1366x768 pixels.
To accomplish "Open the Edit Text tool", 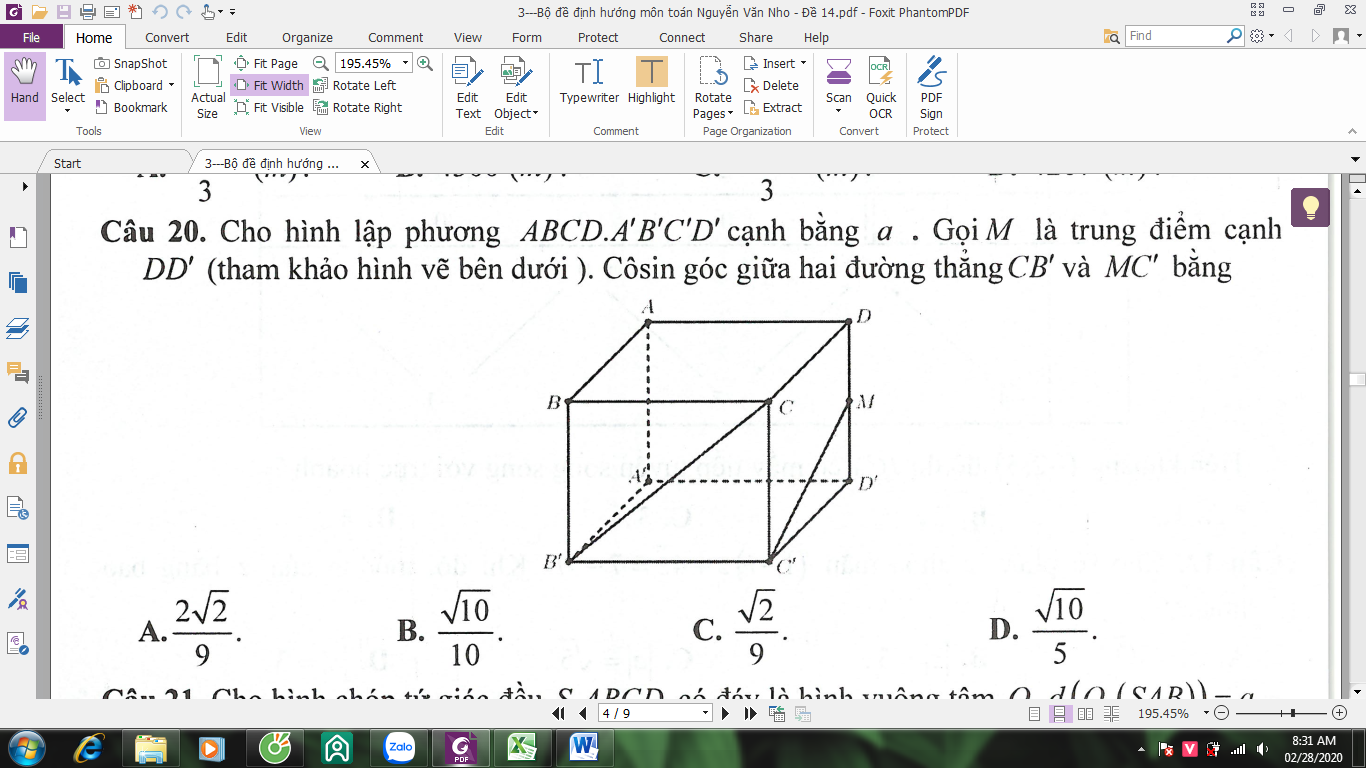I will point(467,87).
